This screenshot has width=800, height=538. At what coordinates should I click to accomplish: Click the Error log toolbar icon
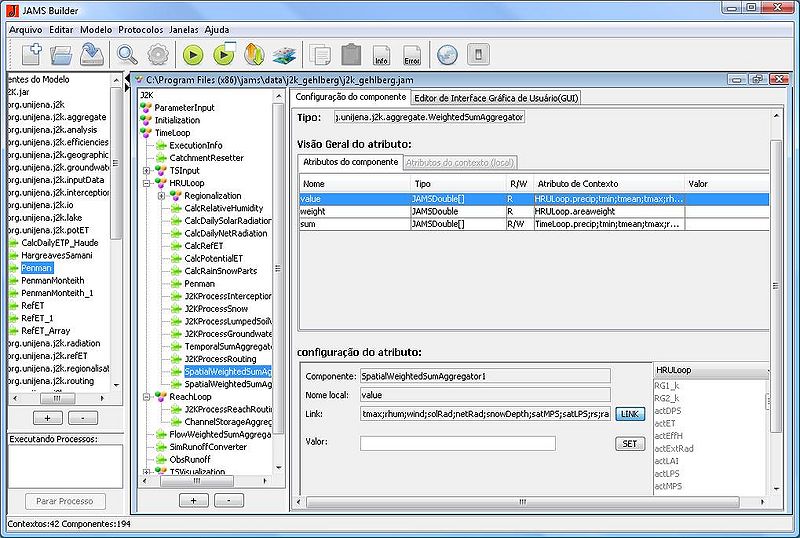pyautogui.click(x=411, y=54)
